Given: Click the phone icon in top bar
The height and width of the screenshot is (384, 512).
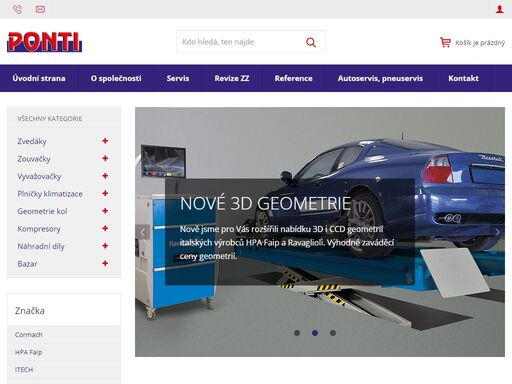Looking at the screenshot, I should (x=17, y=9).
